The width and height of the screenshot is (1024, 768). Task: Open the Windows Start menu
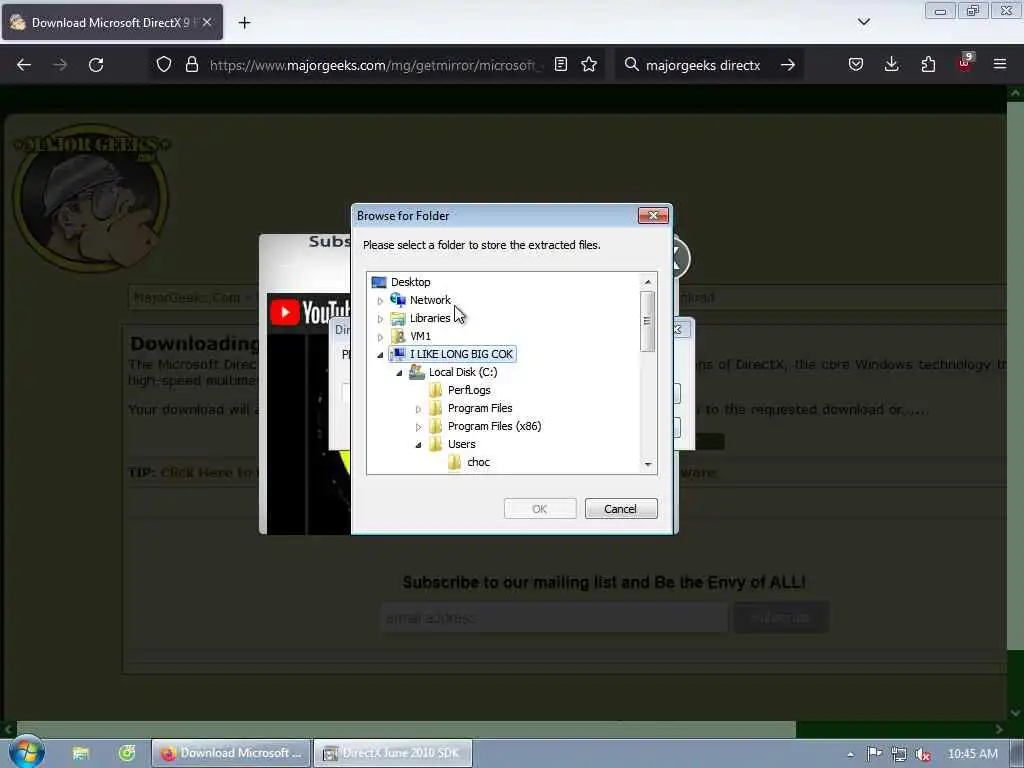pyautogui.click(x=26, y=752)
